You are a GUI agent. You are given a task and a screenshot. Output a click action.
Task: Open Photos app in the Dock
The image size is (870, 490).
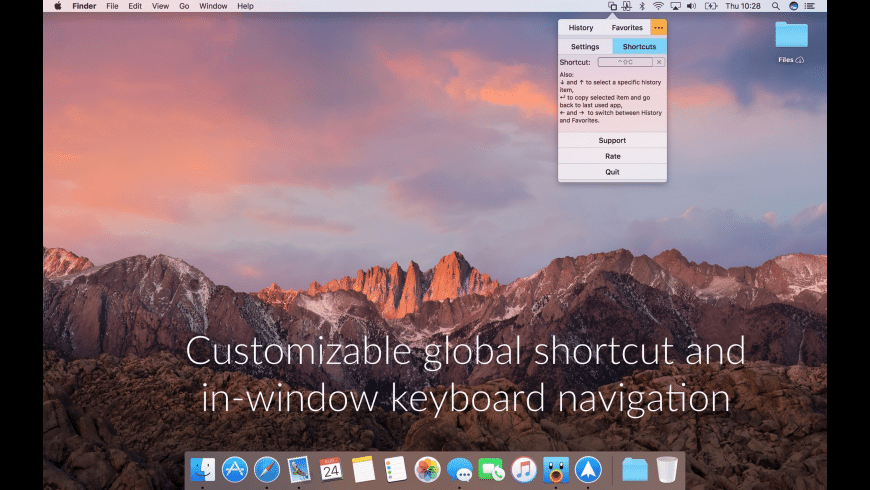[x=428, y=468]
